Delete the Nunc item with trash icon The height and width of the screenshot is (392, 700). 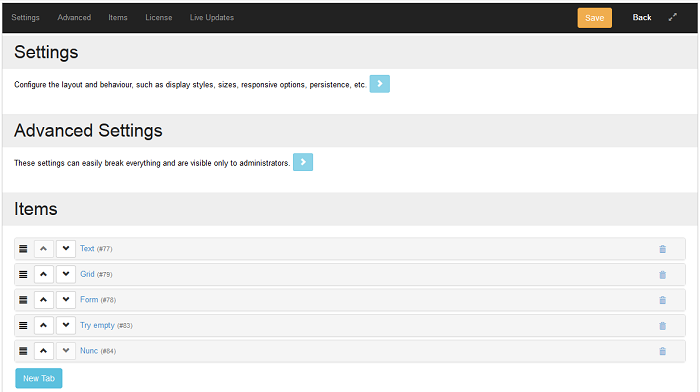[x=662, y=351]
